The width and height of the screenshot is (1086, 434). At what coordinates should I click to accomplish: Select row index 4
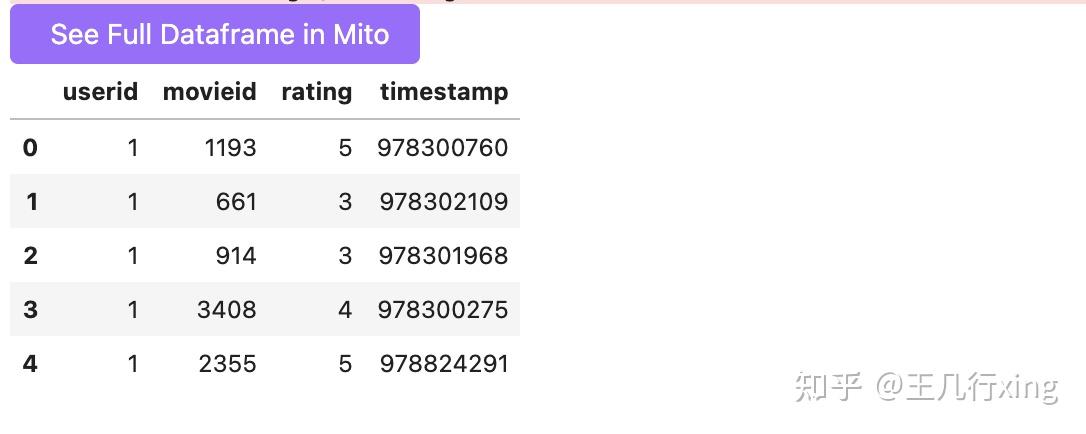click(30, 363)
